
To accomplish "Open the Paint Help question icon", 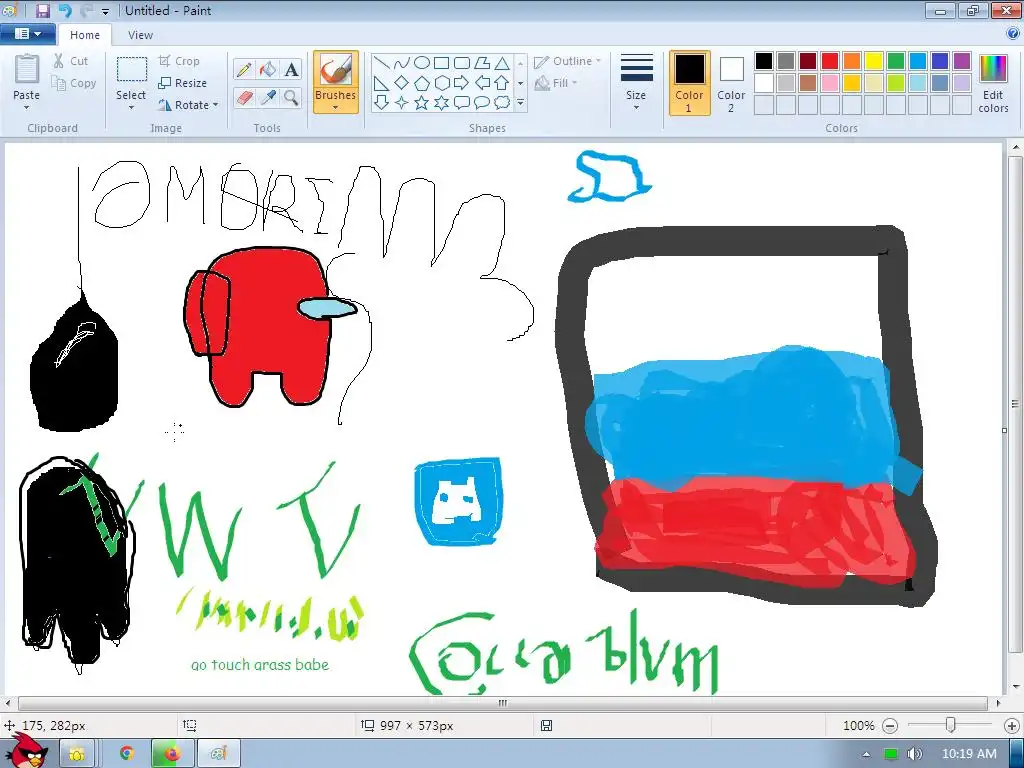I will tap(1013, 33).
